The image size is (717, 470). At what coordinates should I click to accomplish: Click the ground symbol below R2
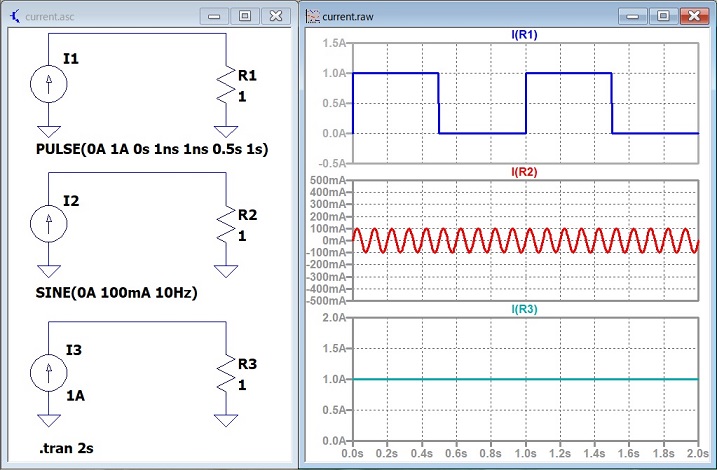click(225, 271)
